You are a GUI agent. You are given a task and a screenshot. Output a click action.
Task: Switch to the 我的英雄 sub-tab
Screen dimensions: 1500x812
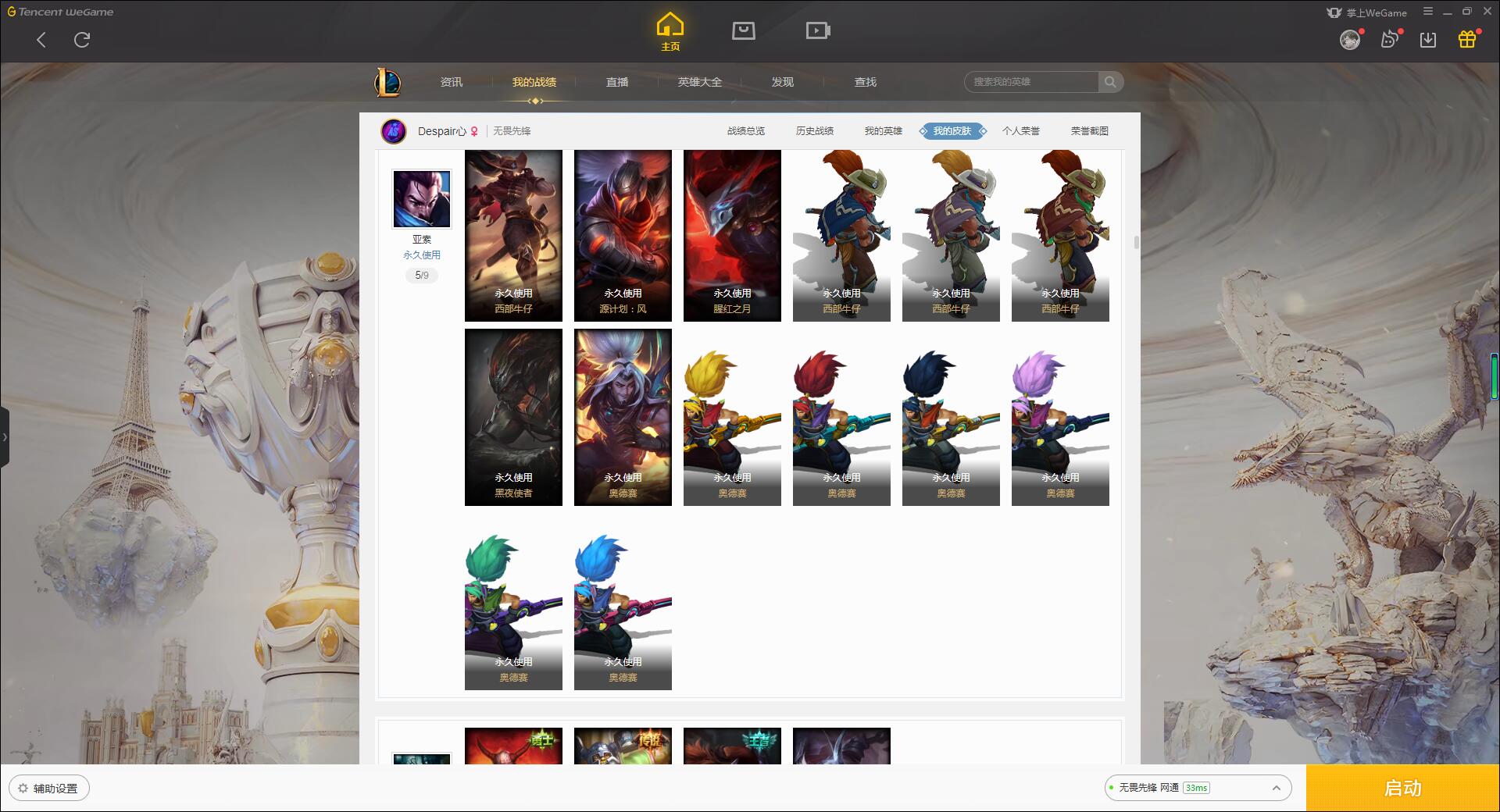(x=884, y=131)
